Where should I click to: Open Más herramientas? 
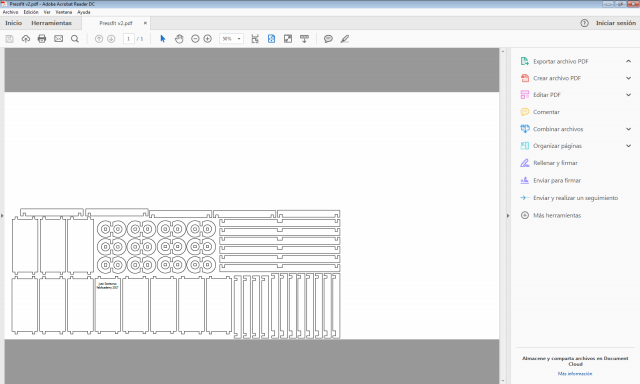pos(557,215)
